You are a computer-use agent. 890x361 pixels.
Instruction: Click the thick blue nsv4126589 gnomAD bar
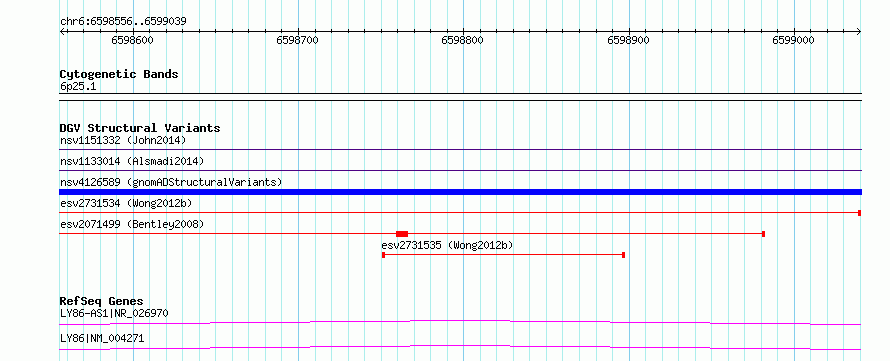coord(460,192)
